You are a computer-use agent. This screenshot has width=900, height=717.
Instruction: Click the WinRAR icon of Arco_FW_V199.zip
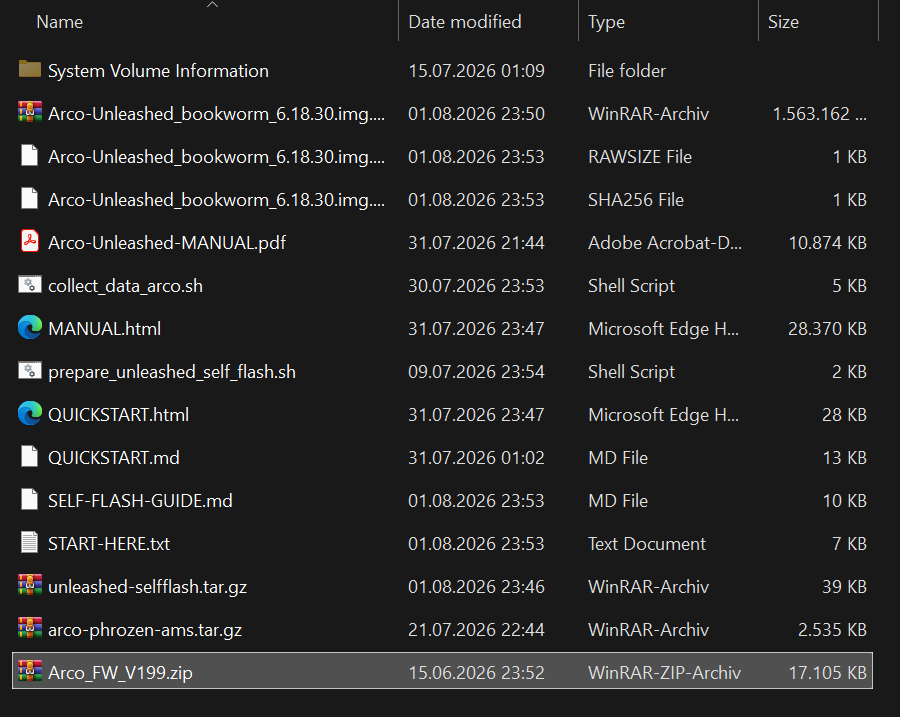click(30, 671)
